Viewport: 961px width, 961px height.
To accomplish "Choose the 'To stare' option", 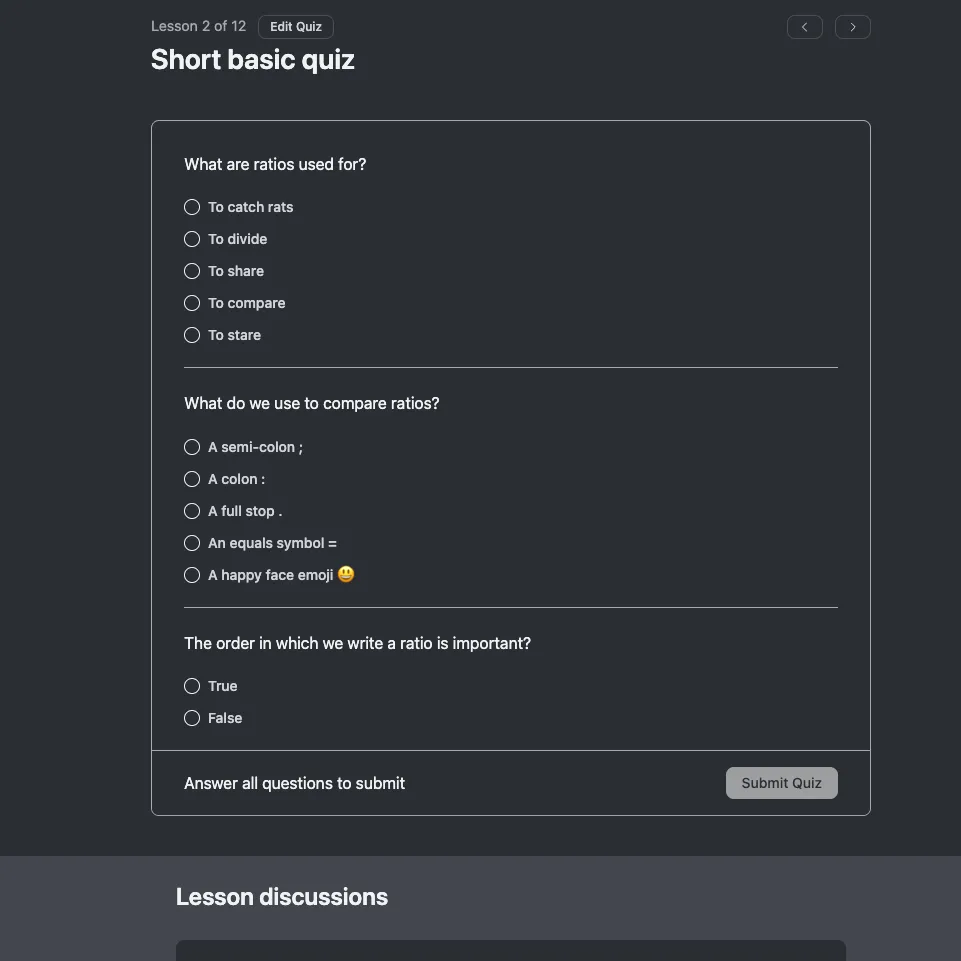I will tap(192, 335).
